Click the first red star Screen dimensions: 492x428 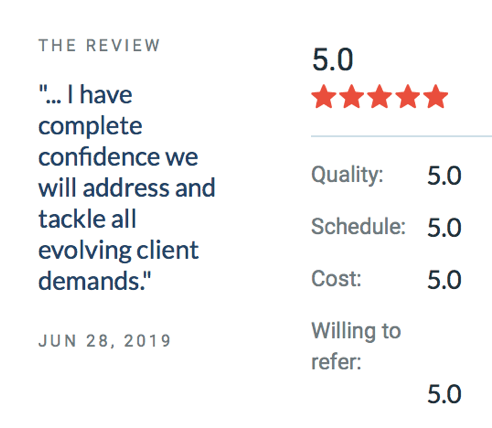(324, 97)
